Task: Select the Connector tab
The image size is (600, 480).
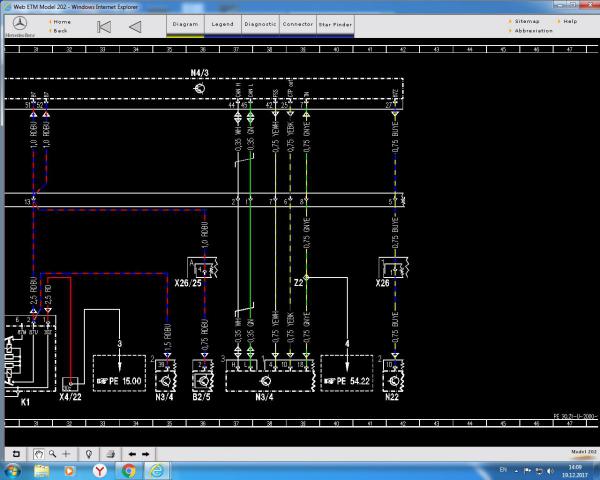Action: [x=297, y=22]
